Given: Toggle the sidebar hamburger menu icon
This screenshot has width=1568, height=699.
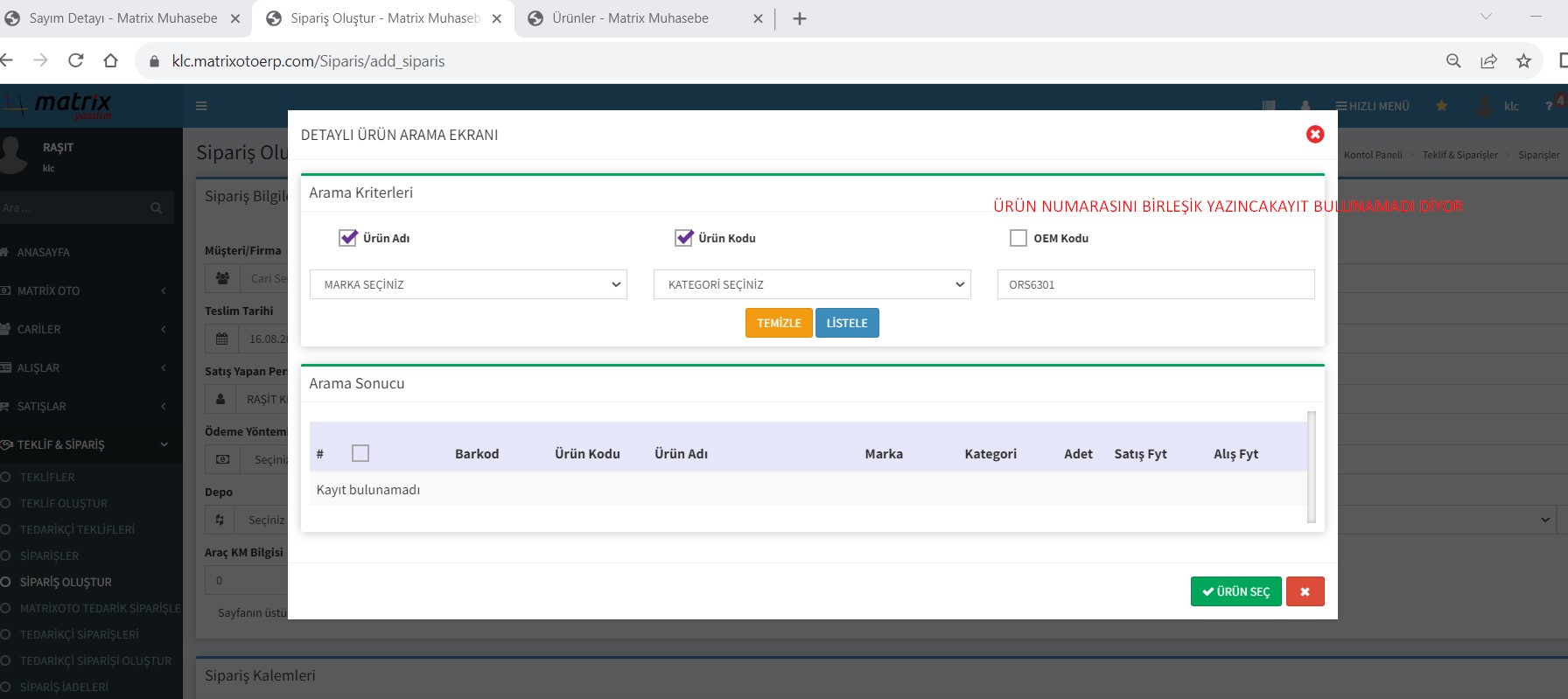Looking at the screenshot, I should point(201,106).
